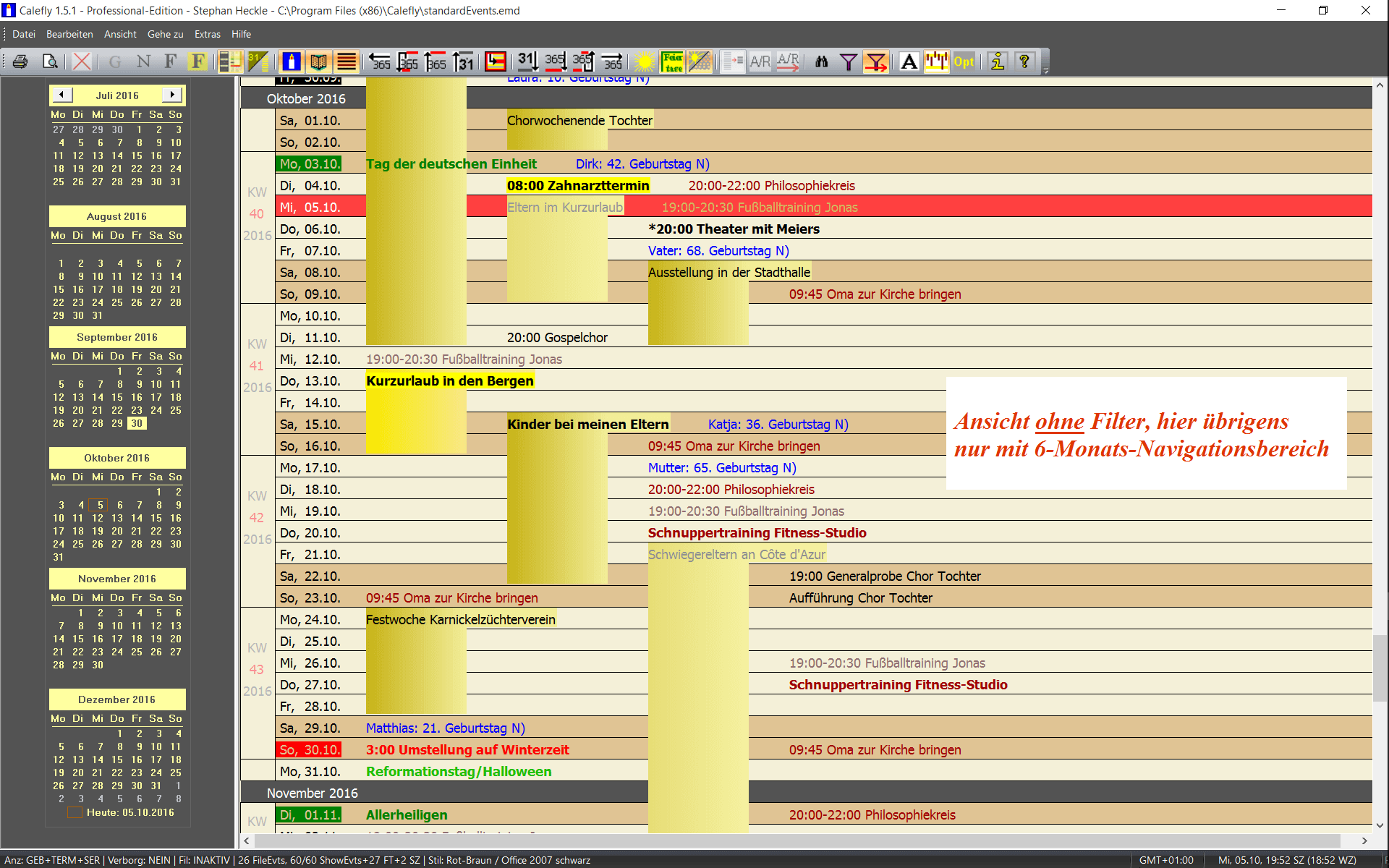Click the Tag der deutschen Einheit entry

[451, 164]
